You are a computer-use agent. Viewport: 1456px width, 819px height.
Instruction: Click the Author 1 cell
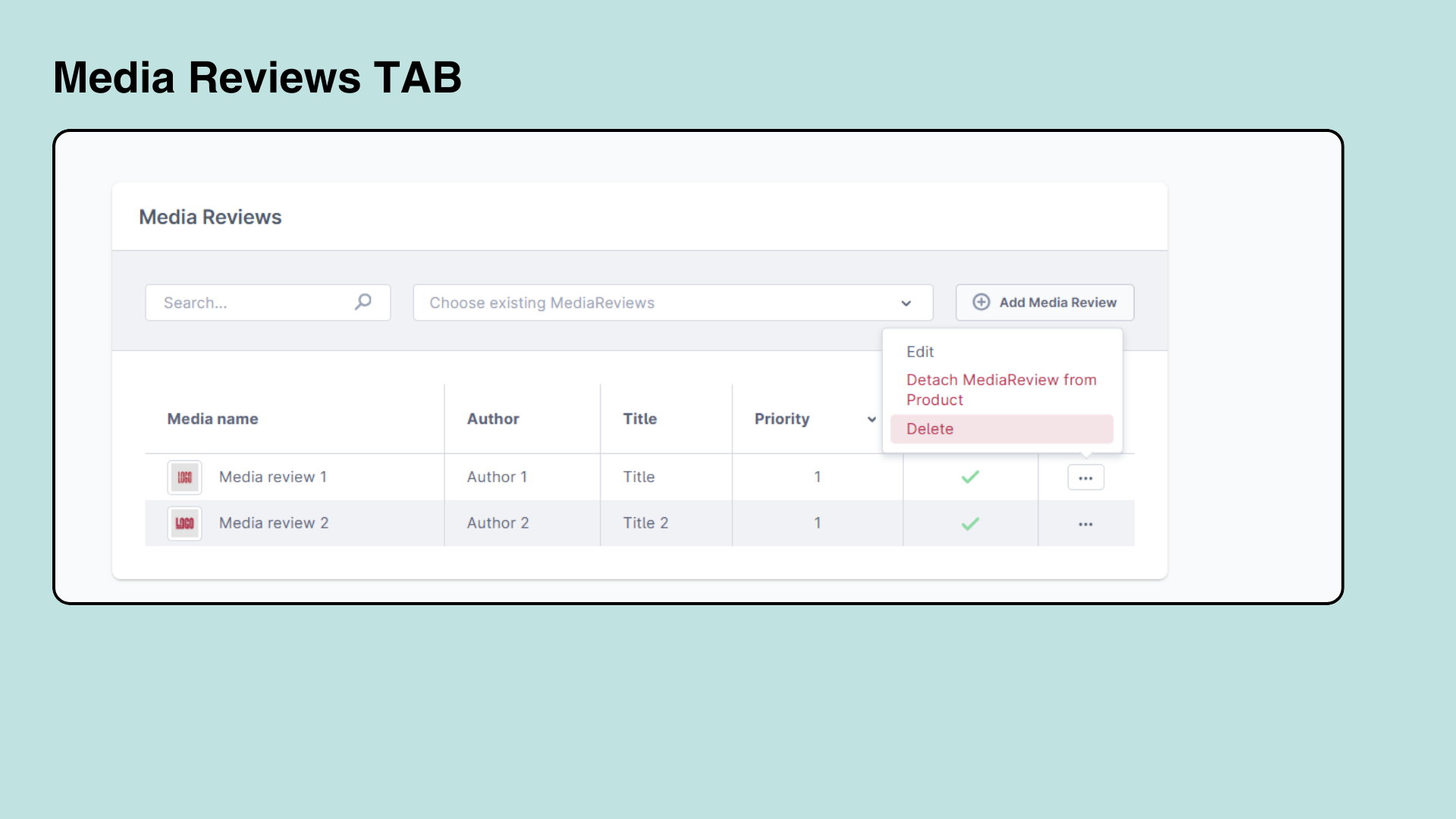(x=497, y=477)
